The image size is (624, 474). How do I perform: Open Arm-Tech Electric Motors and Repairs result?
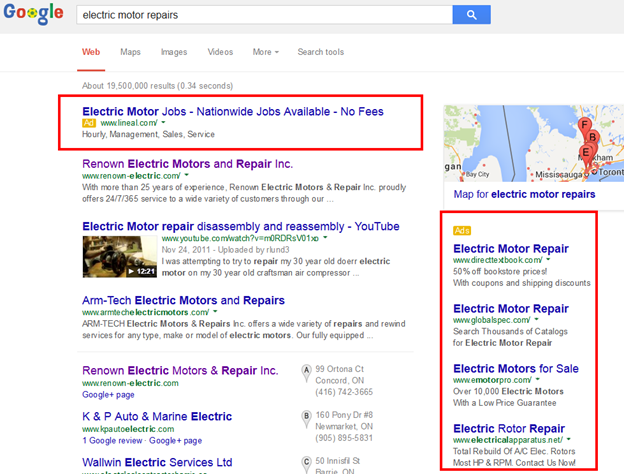[183, 300]
